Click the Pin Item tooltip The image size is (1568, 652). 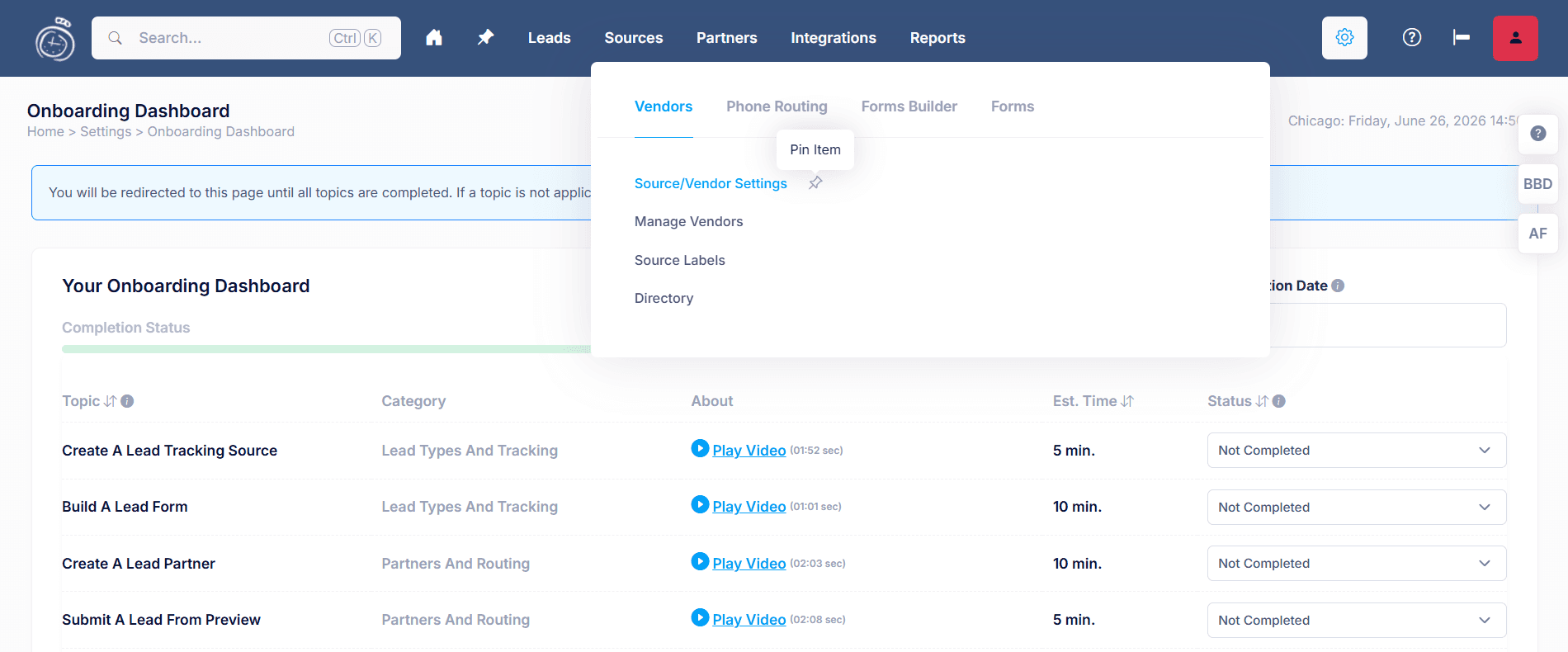coord(815,149)
